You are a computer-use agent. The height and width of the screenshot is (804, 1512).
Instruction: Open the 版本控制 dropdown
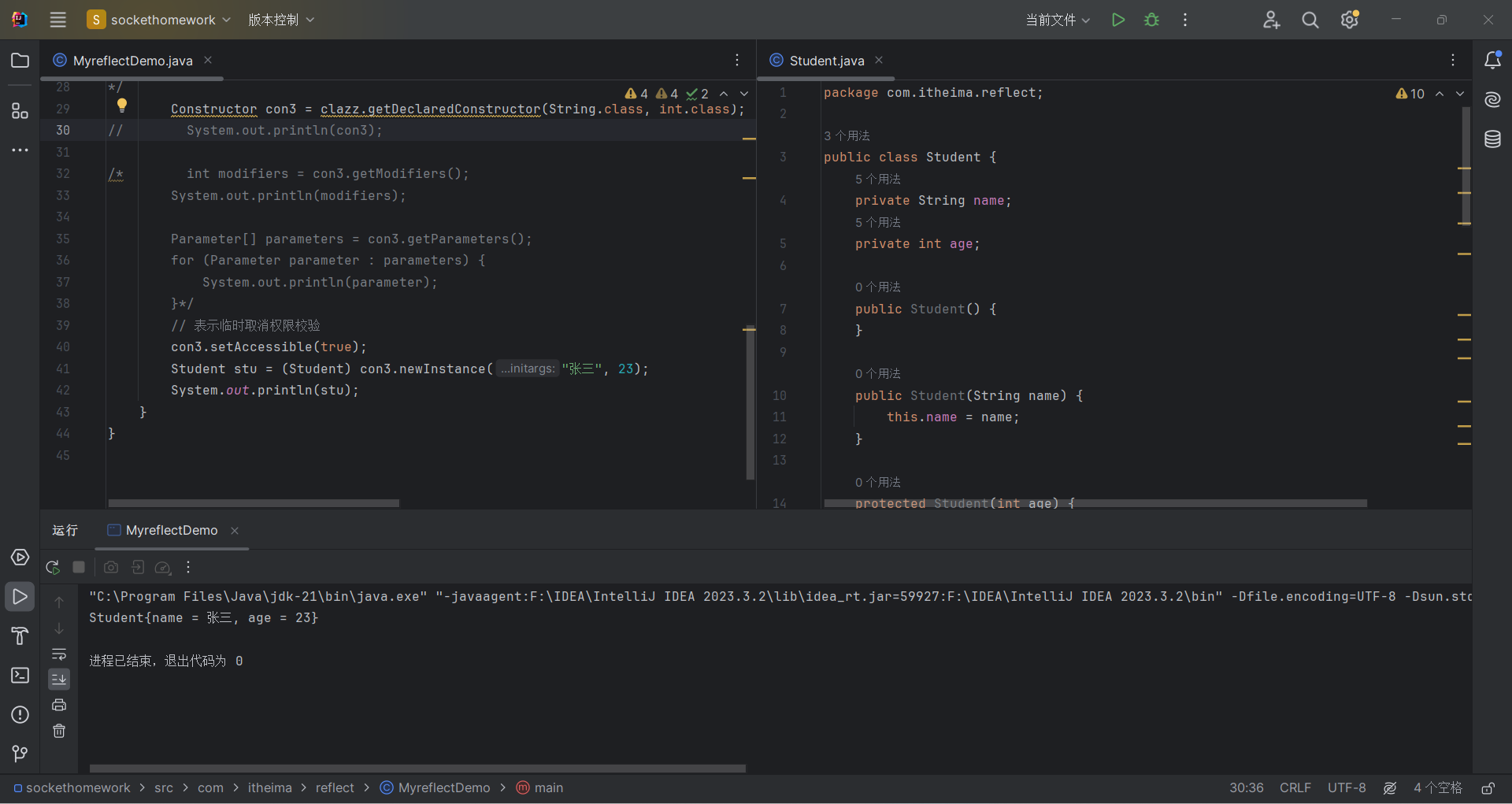(x=281, y=20)
